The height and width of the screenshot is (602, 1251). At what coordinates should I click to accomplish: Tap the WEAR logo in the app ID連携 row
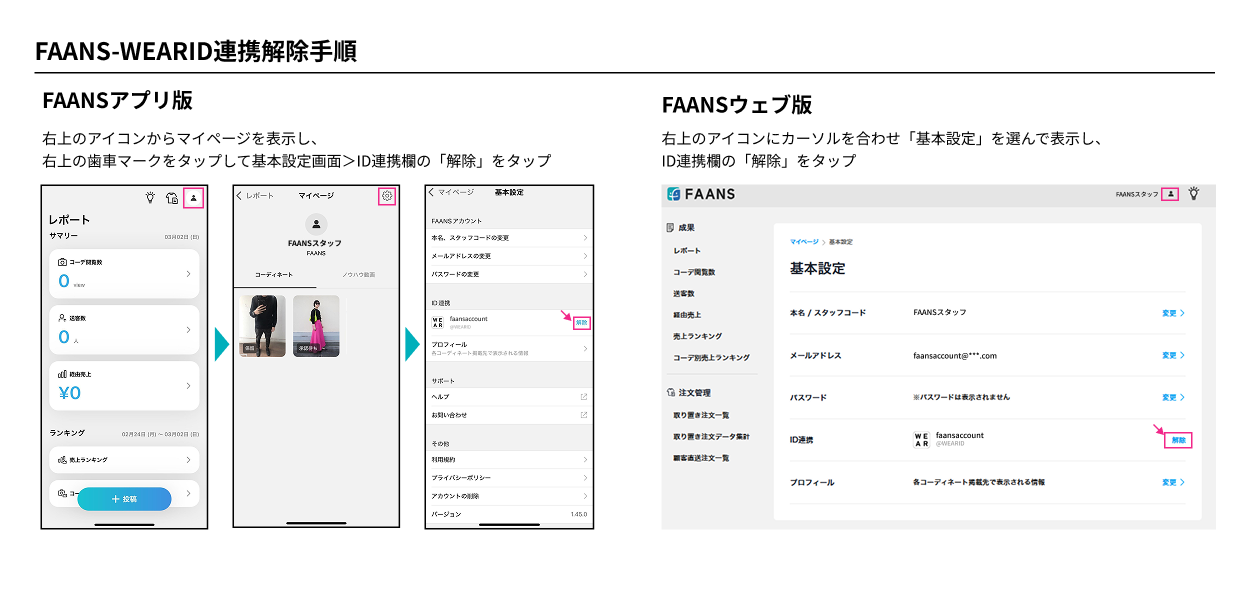437,322
